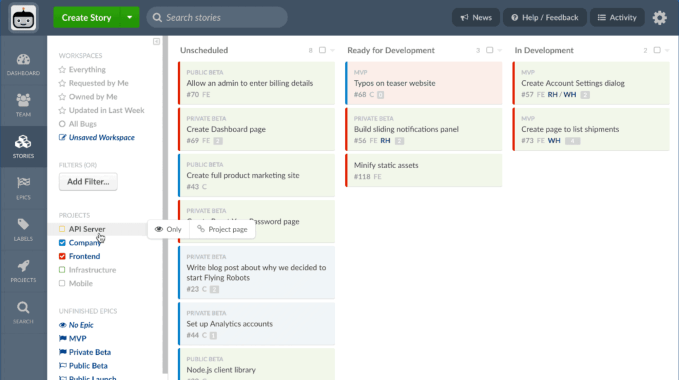Open the Activity button
This screenshot has width=679, height=380.
tap(617, 18)
